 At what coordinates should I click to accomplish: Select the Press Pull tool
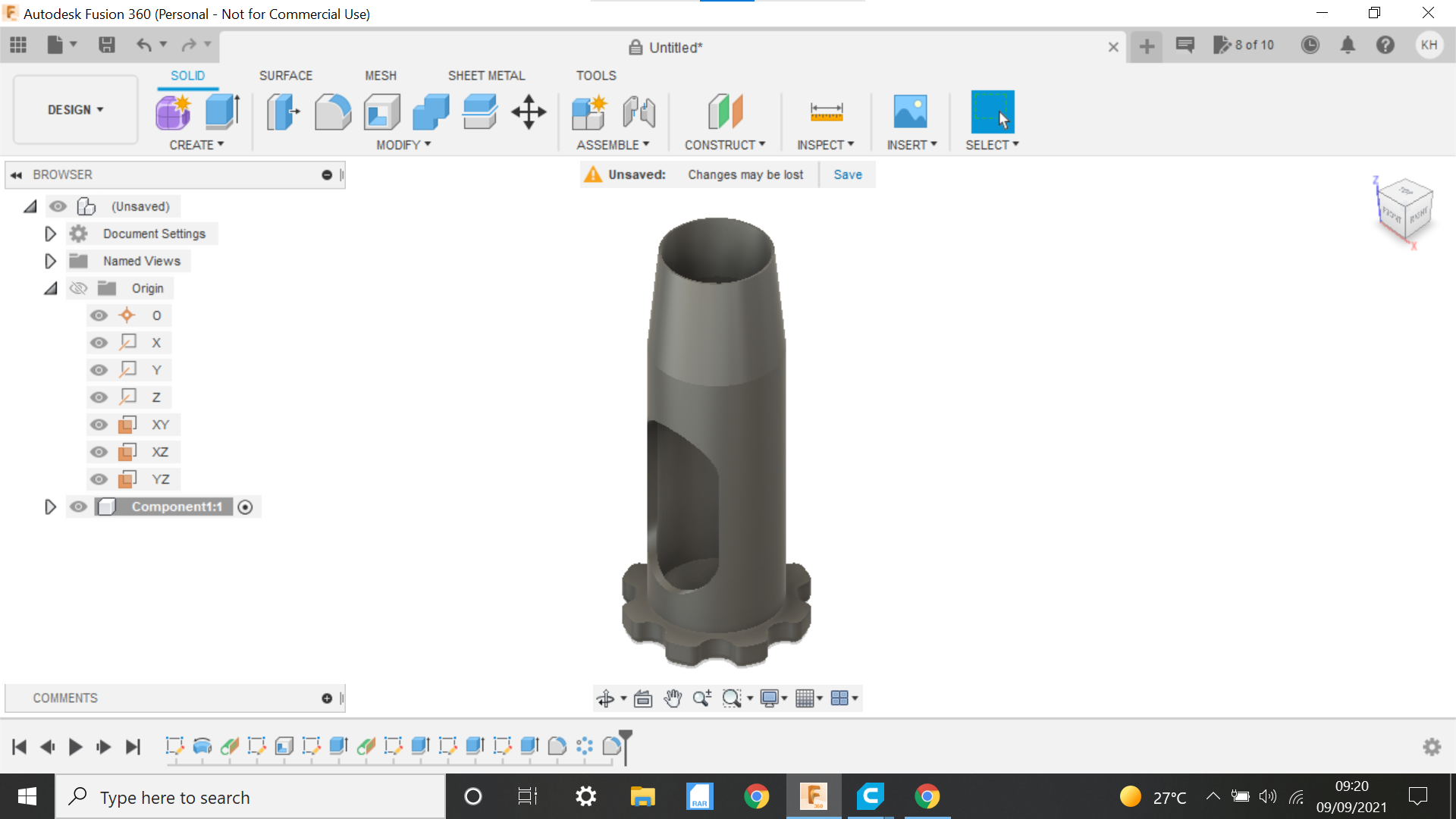tap(283, 112)
